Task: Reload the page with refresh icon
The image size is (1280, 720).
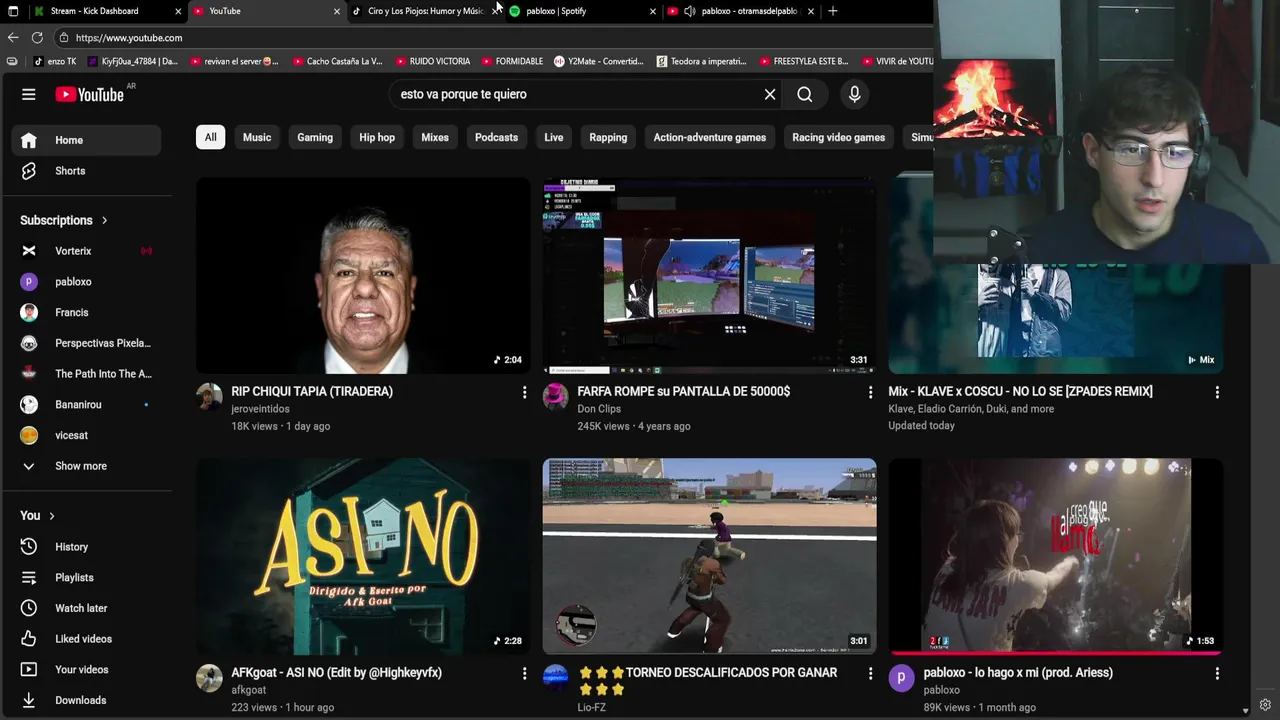Action: tap(37, 38)
